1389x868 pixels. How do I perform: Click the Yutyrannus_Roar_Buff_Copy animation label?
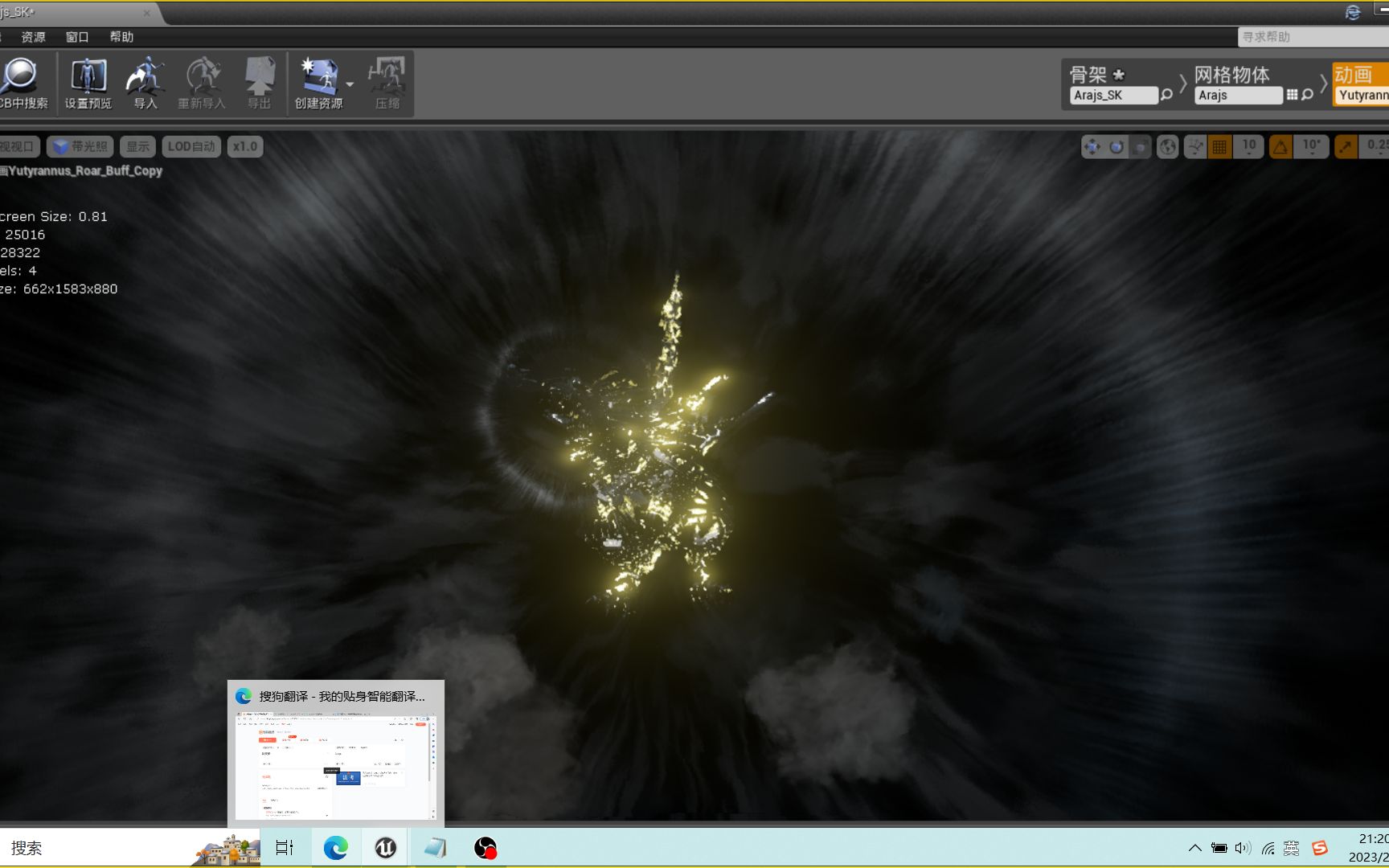pos(85,170)
